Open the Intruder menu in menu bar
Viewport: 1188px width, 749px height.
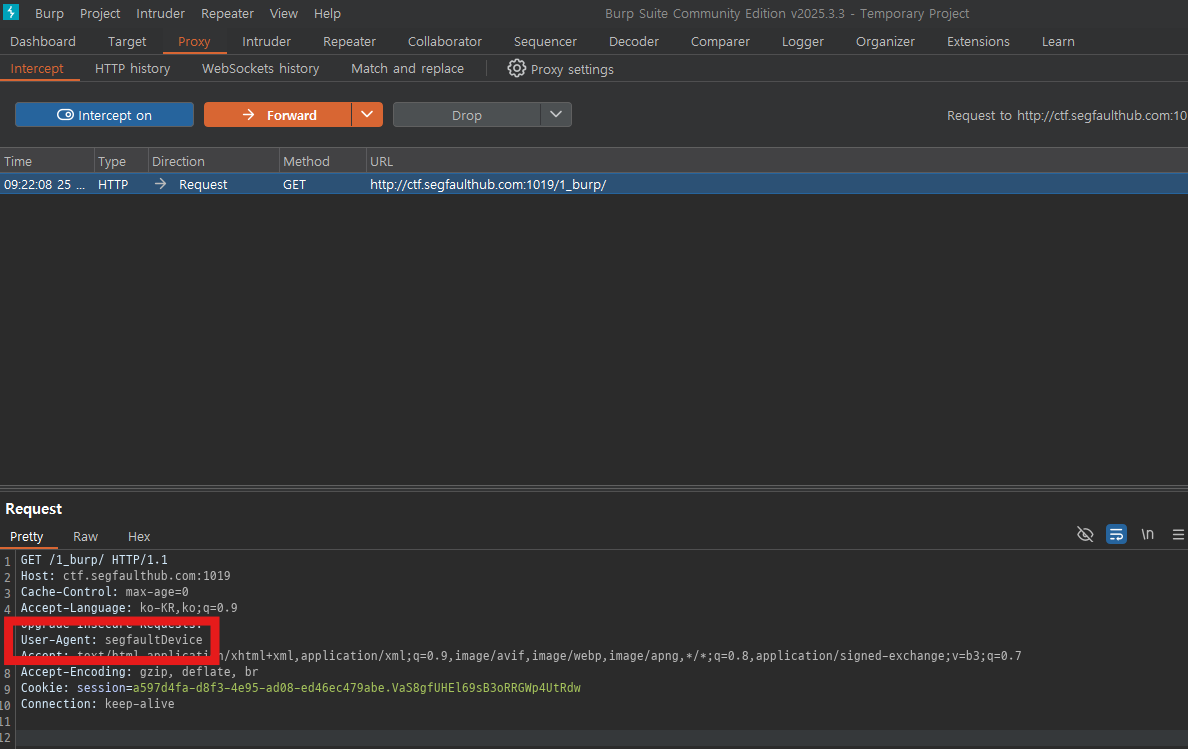tap(161, 14)
